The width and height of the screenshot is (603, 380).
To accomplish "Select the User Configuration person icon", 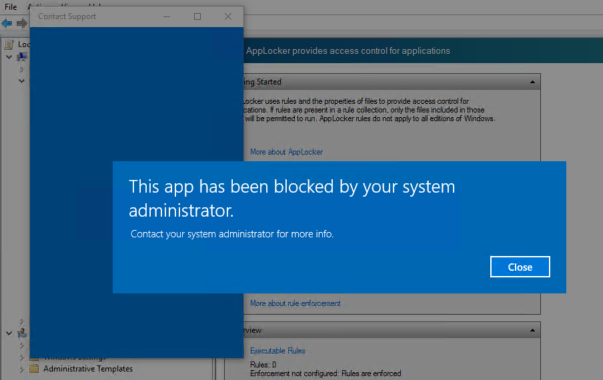I will 22,333.
